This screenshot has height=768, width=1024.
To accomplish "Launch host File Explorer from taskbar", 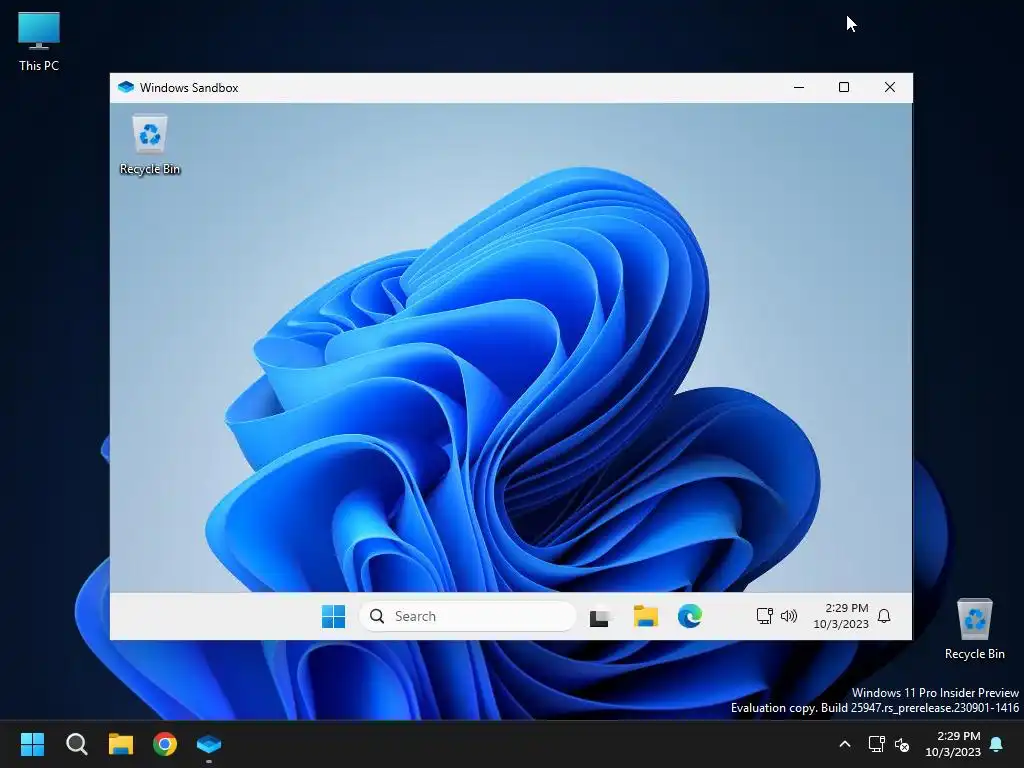I will 121,744.
